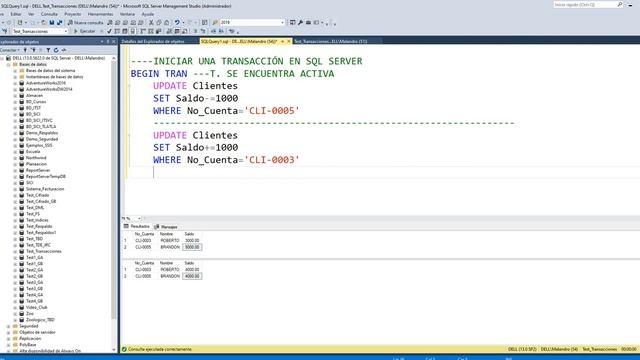Viewport: 640px width, 360px height.
Task: Expand the Seguridad folder node
Action: (9, 326)
